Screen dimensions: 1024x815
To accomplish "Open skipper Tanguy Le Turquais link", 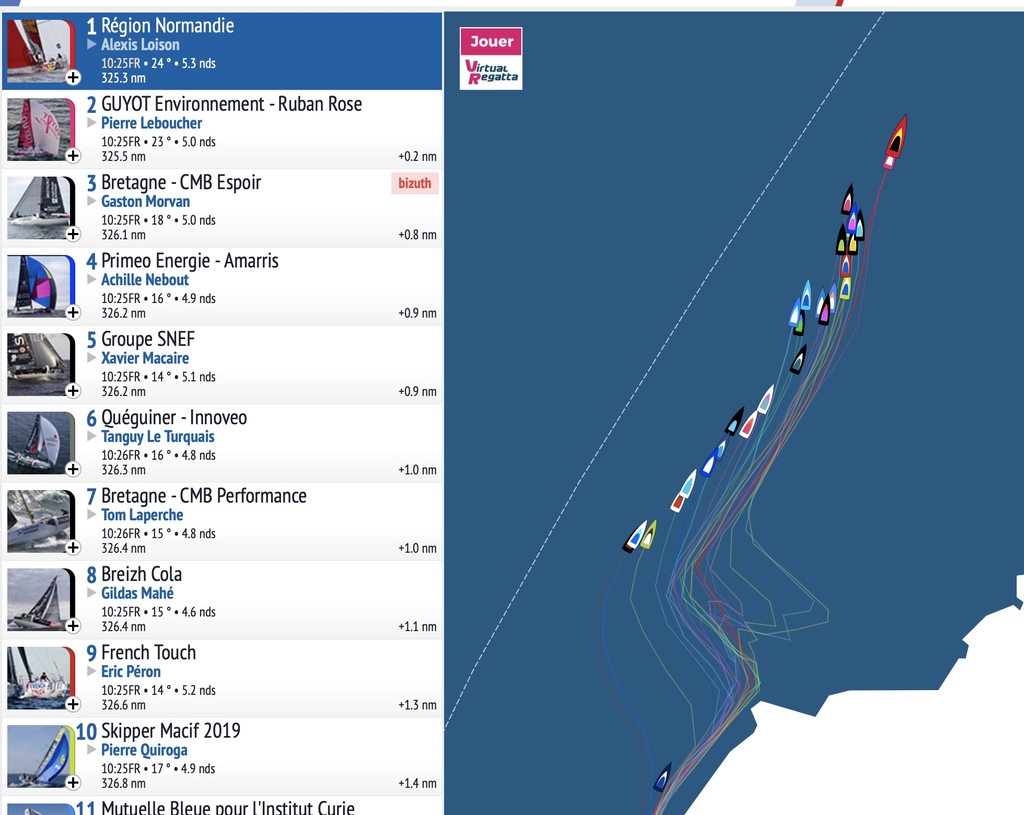I will pyautogui.click(x=158, y=436).
